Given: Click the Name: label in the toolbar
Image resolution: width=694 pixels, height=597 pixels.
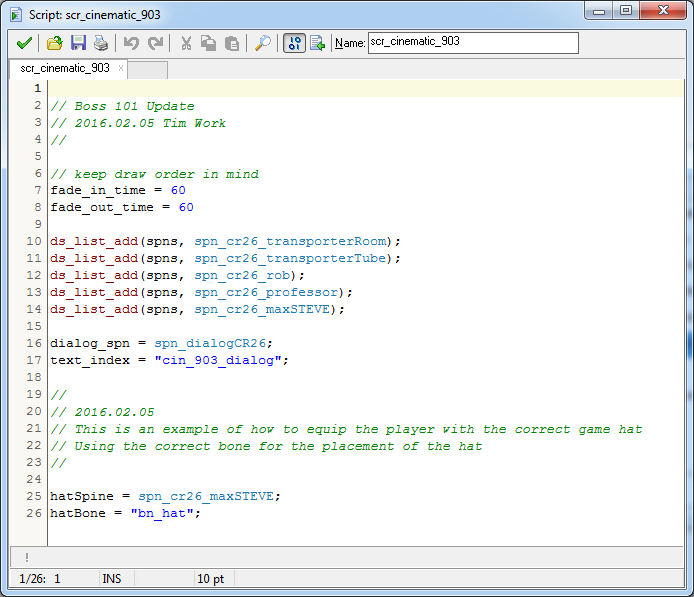Looking at the screenshot, I should coord(350,43).
